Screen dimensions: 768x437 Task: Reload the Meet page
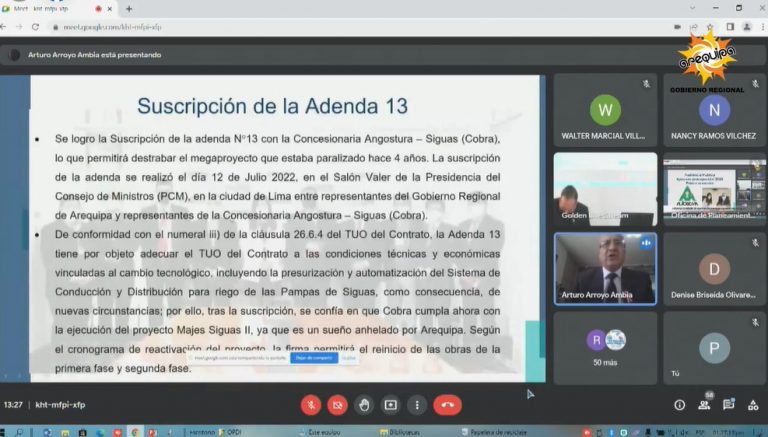(x=36, y=27)
